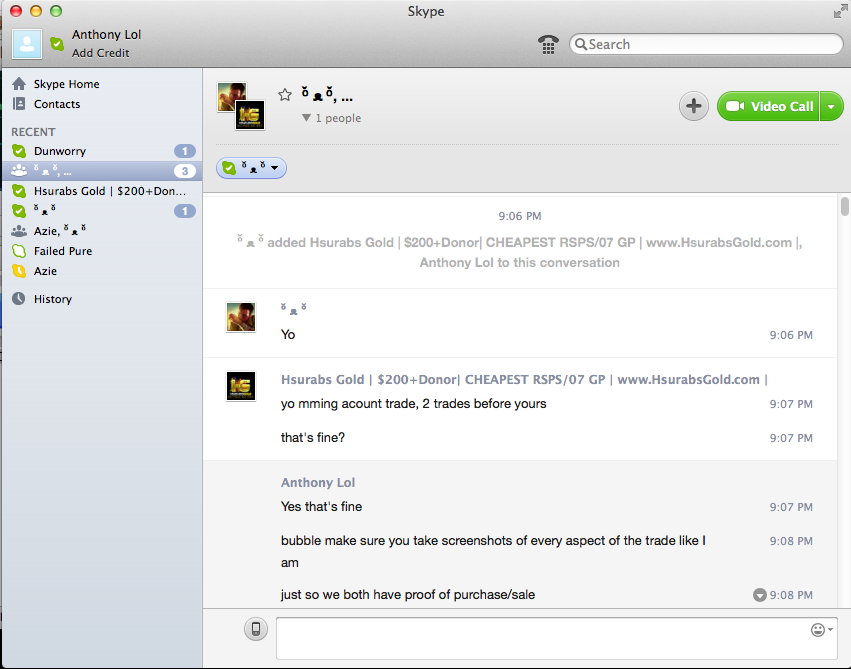Enter full screen with top-right arrows icon
The width and height of the screenshot is (851, 669).
pyautogui.click(x=840, y=11)
